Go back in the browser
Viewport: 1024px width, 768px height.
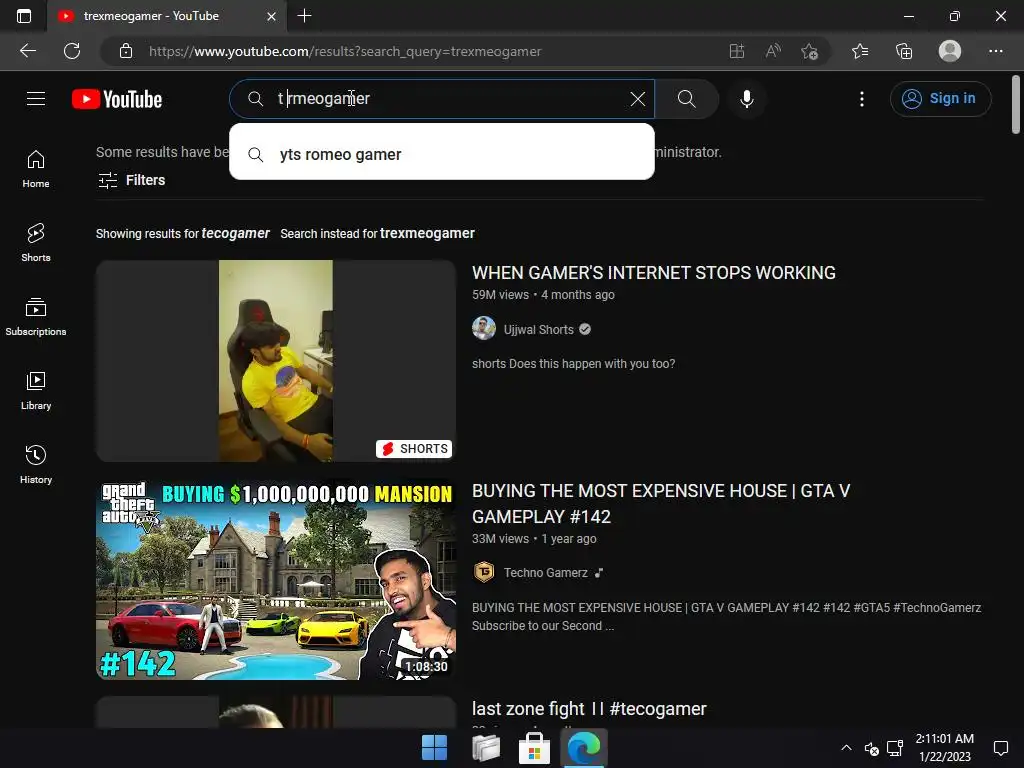coord(28,51)
